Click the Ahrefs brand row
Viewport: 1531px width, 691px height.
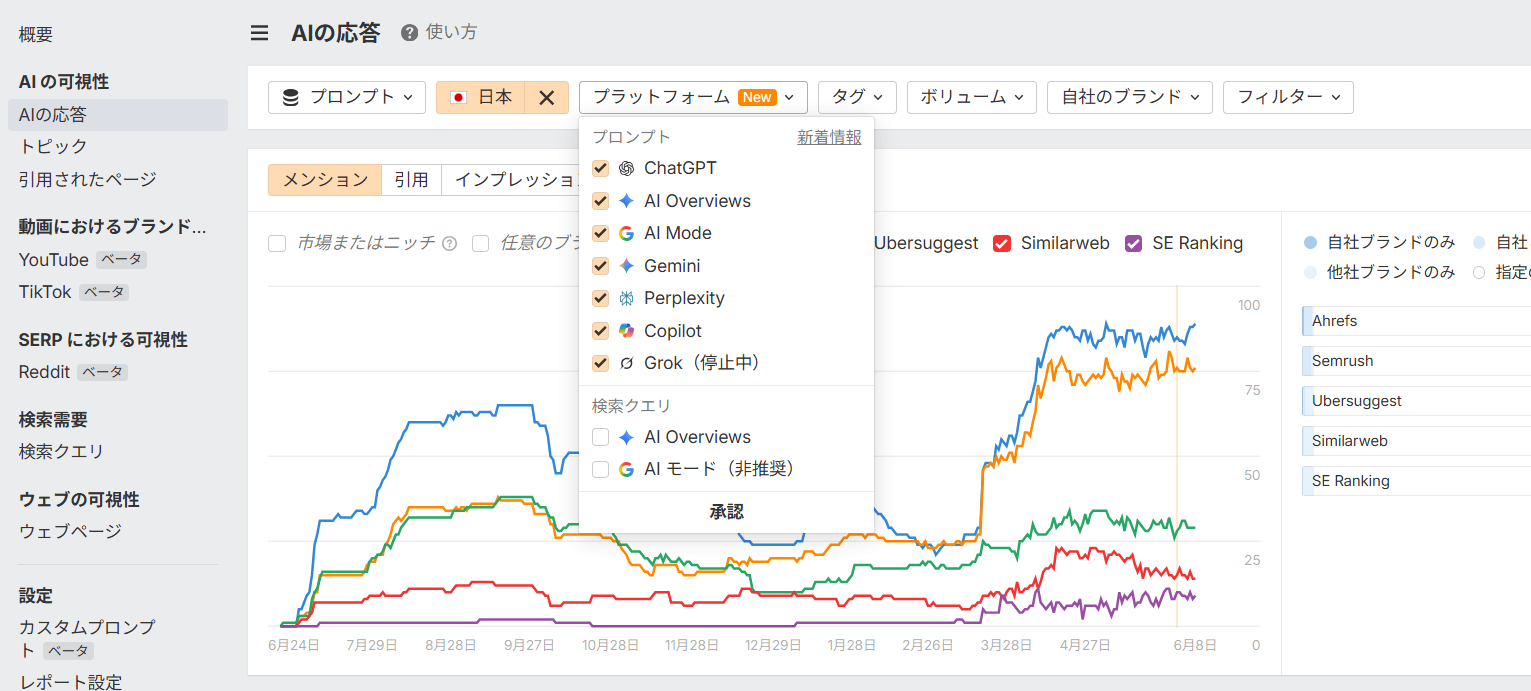point(1416,321)
